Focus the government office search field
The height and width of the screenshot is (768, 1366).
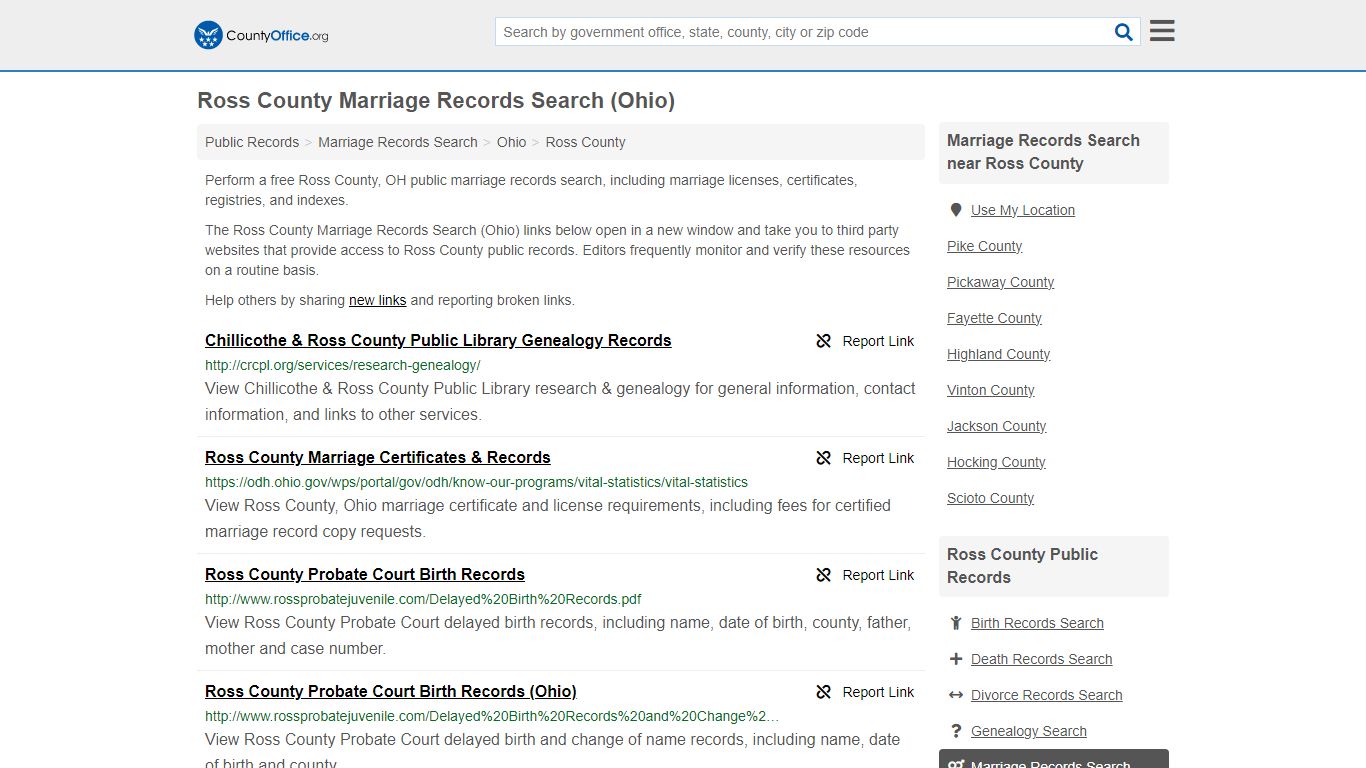tap(803, 32)
